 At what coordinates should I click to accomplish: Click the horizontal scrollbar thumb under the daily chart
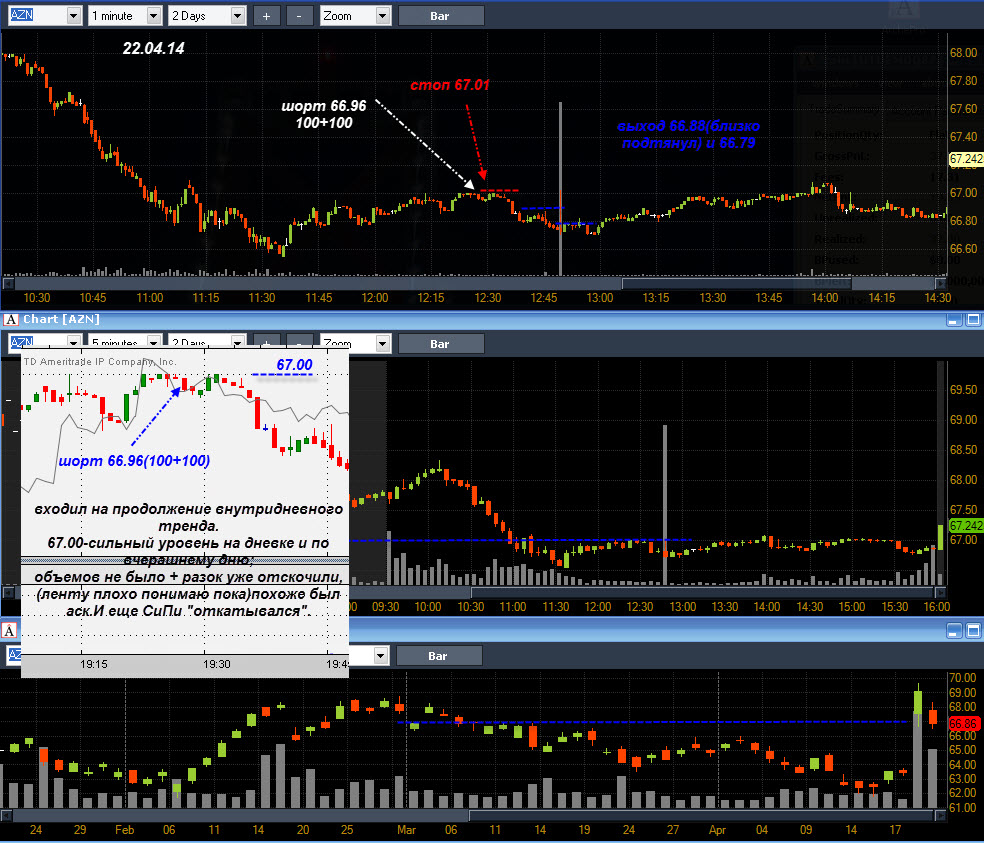coord(702,815)
